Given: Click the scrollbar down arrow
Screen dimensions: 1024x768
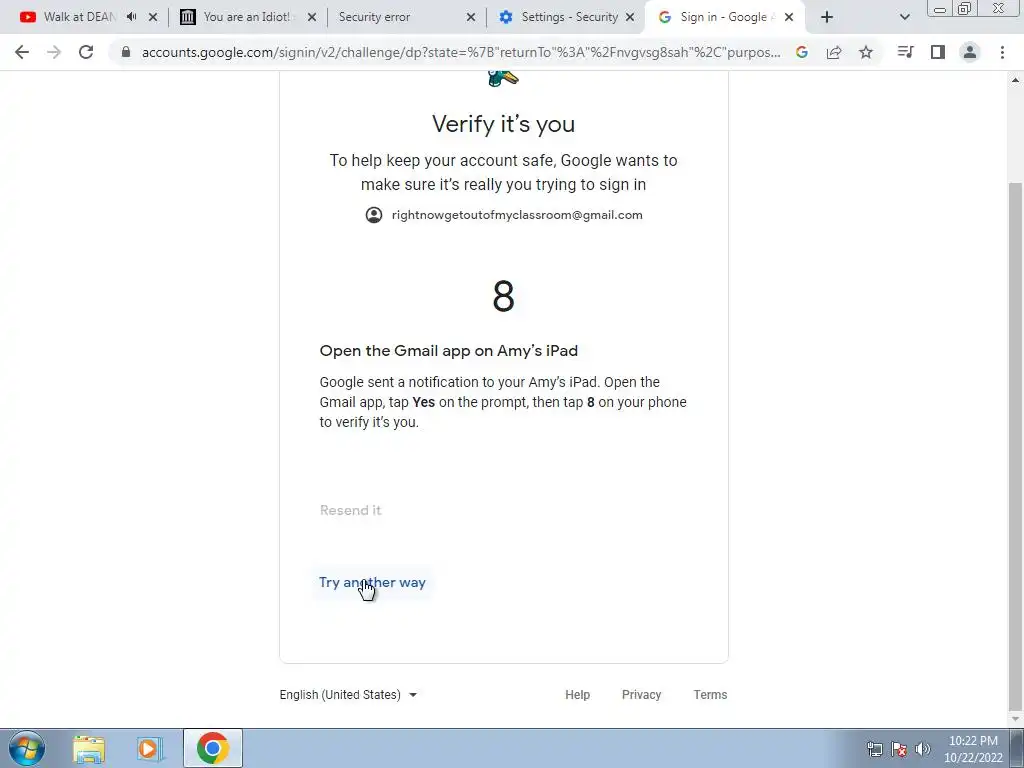Looking at the screenshot, I should (1015, 719).
